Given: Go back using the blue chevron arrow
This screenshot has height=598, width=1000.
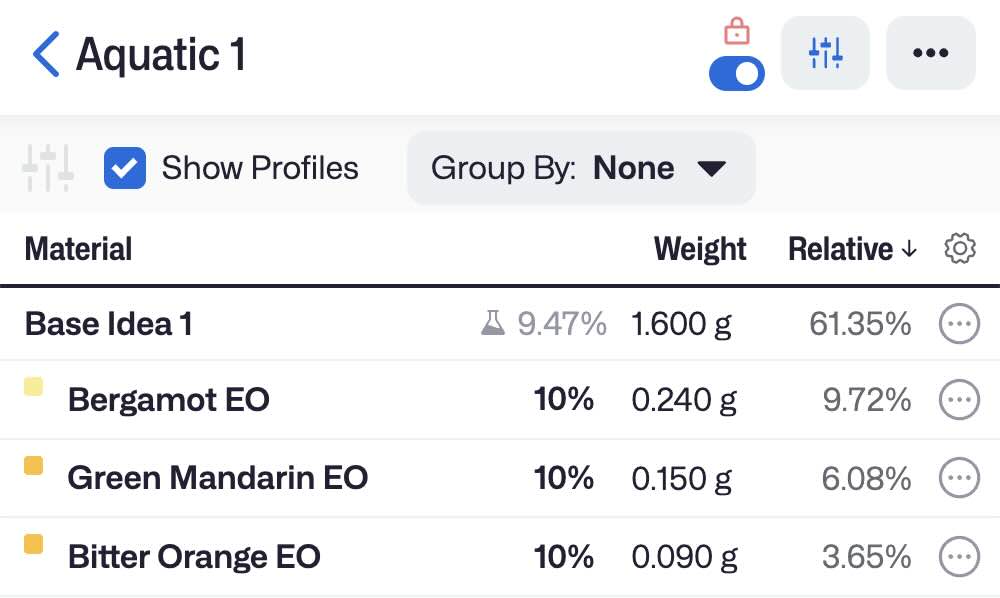Looking at the screenshot, I should (x=46, y=54).
